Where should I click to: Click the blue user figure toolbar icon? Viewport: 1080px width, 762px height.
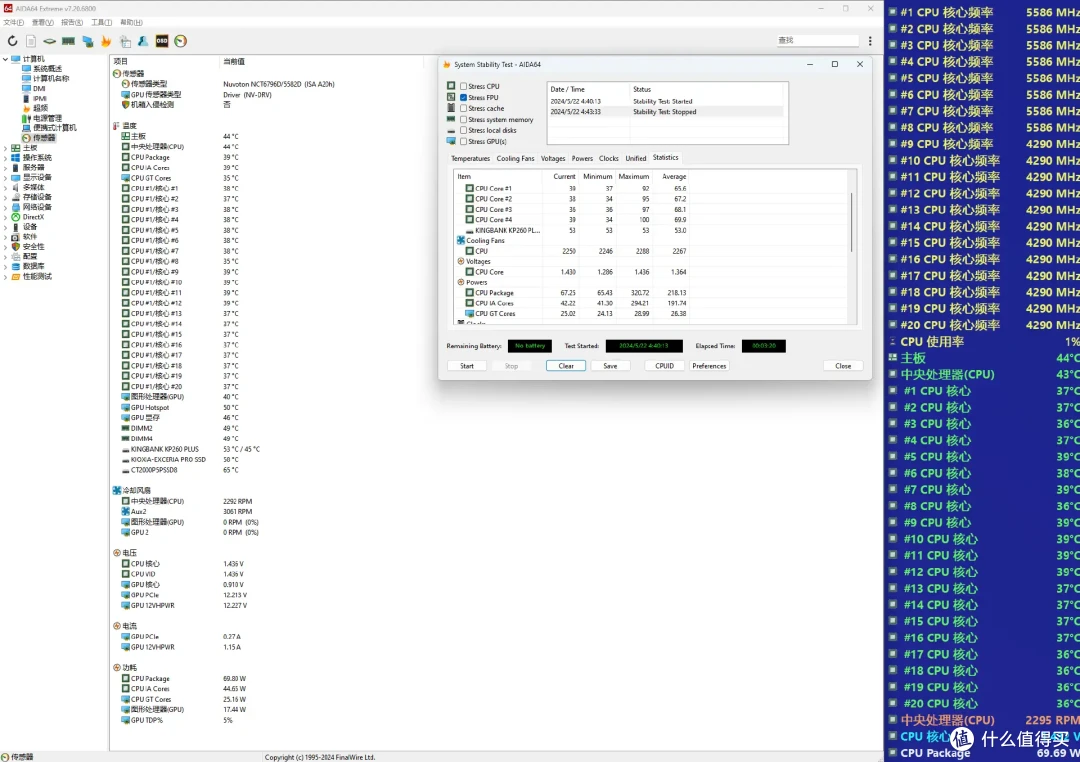click(143, 41)
